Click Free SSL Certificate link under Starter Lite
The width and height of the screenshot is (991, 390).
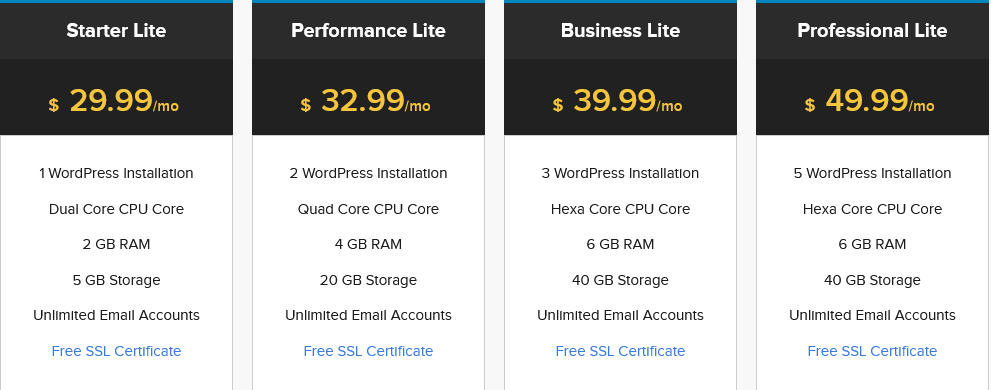(x=116, y=351)
